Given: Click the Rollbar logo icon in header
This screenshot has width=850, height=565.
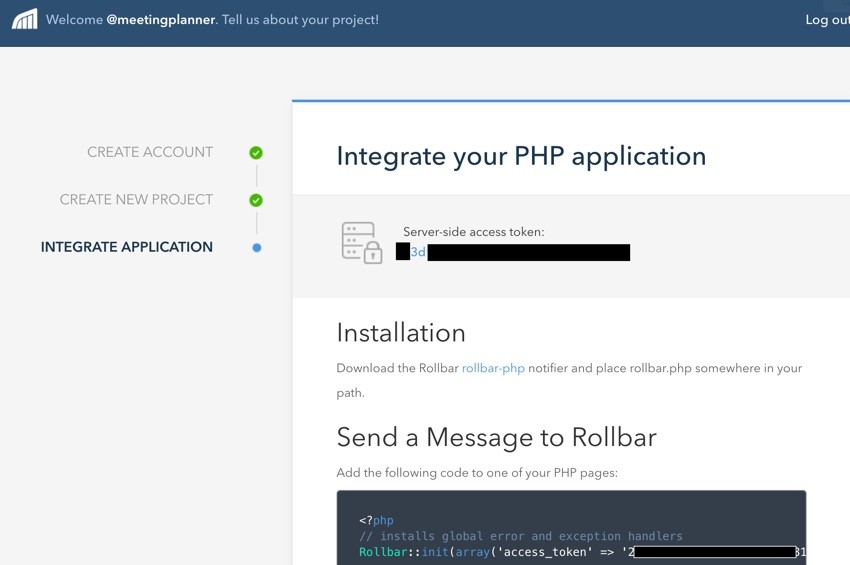Looking at the screenshot, I should coord(24,20).
